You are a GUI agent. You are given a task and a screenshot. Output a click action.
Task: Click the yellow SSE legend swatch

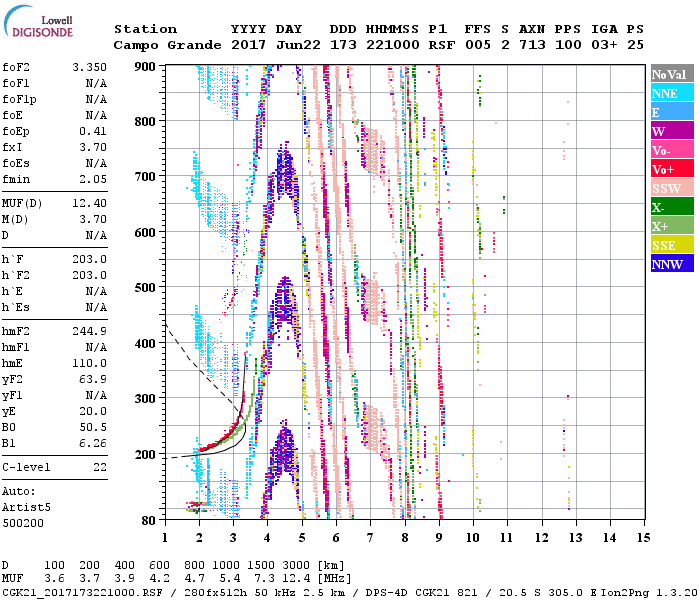coord(671,246)
